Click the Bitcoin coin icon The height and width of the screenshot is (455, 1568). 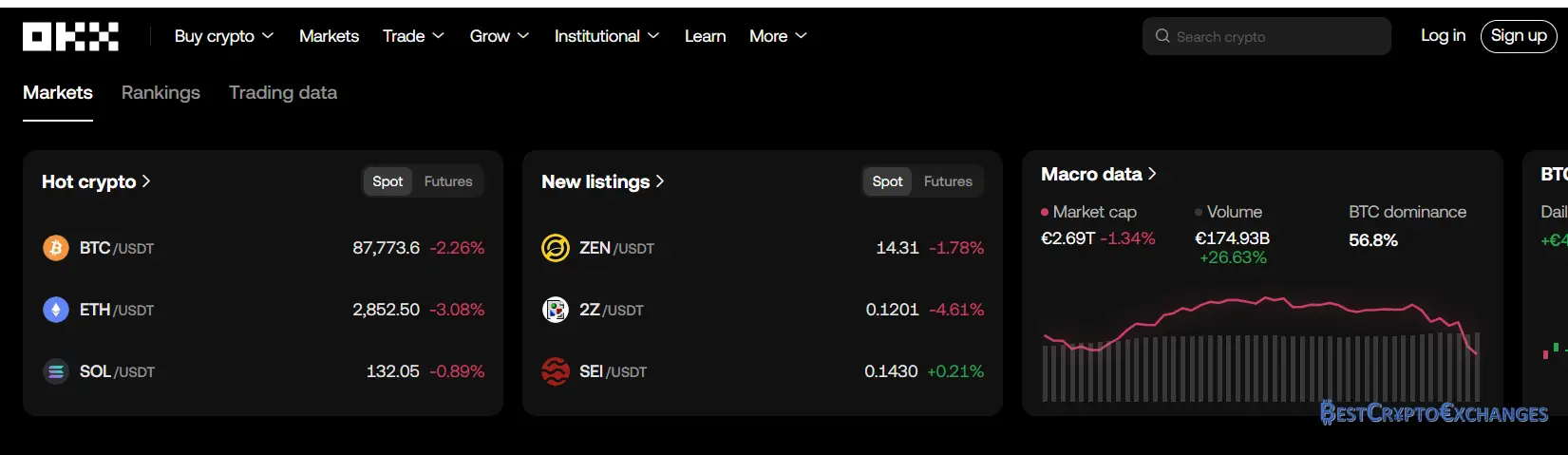(56, 248)
